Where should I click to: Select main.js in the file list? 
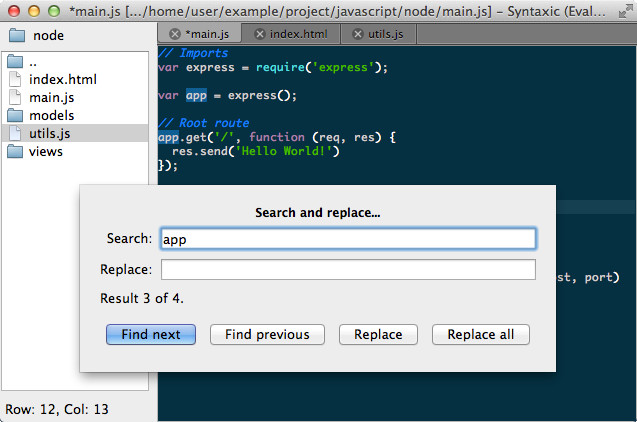[x=75, y=97]
